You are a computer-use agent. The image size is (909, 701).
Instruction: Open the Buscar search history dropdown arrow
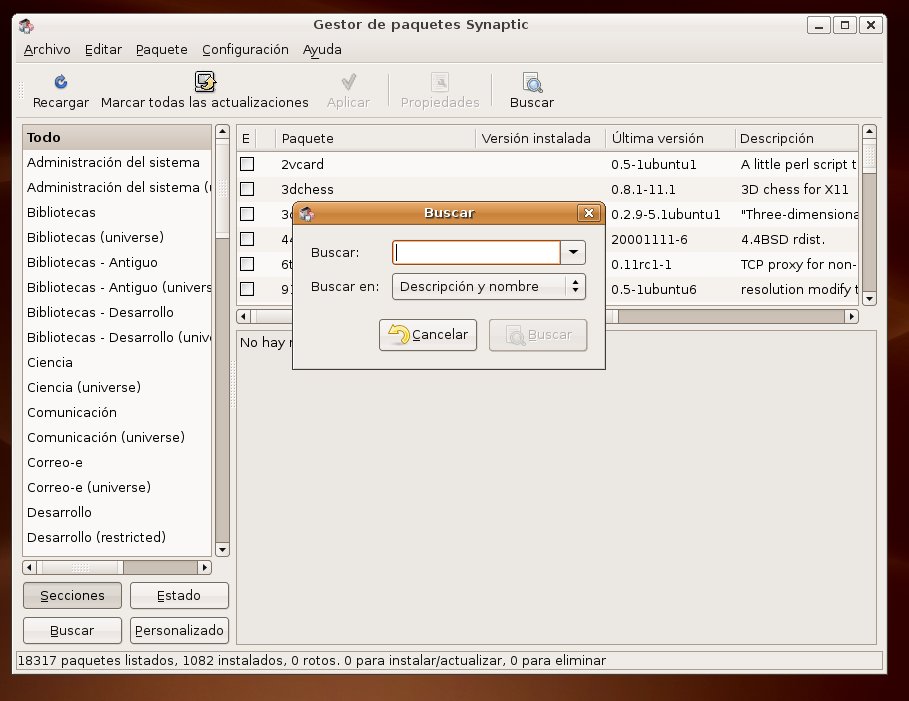tap(573, 252)
